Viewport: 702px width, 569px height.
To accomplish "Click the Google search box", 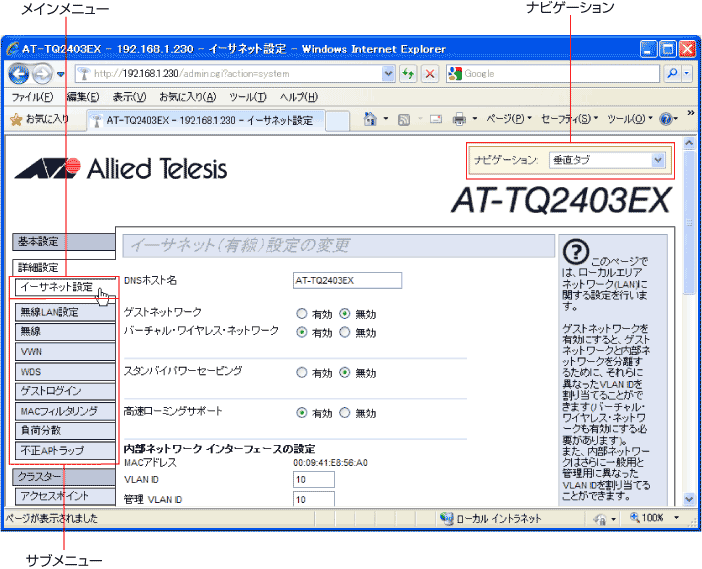I will pos(553,73).
